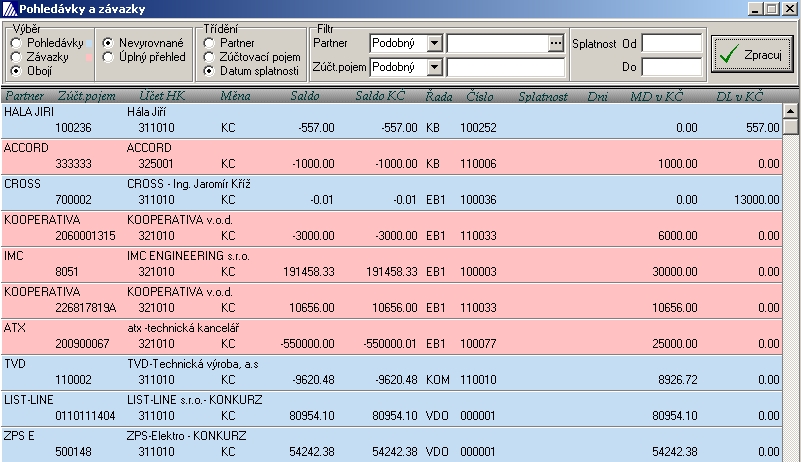Viewport: 801px width, 462px height.
Task: Click the scrollbar up arrow in the table
Action: pos(791,112)
